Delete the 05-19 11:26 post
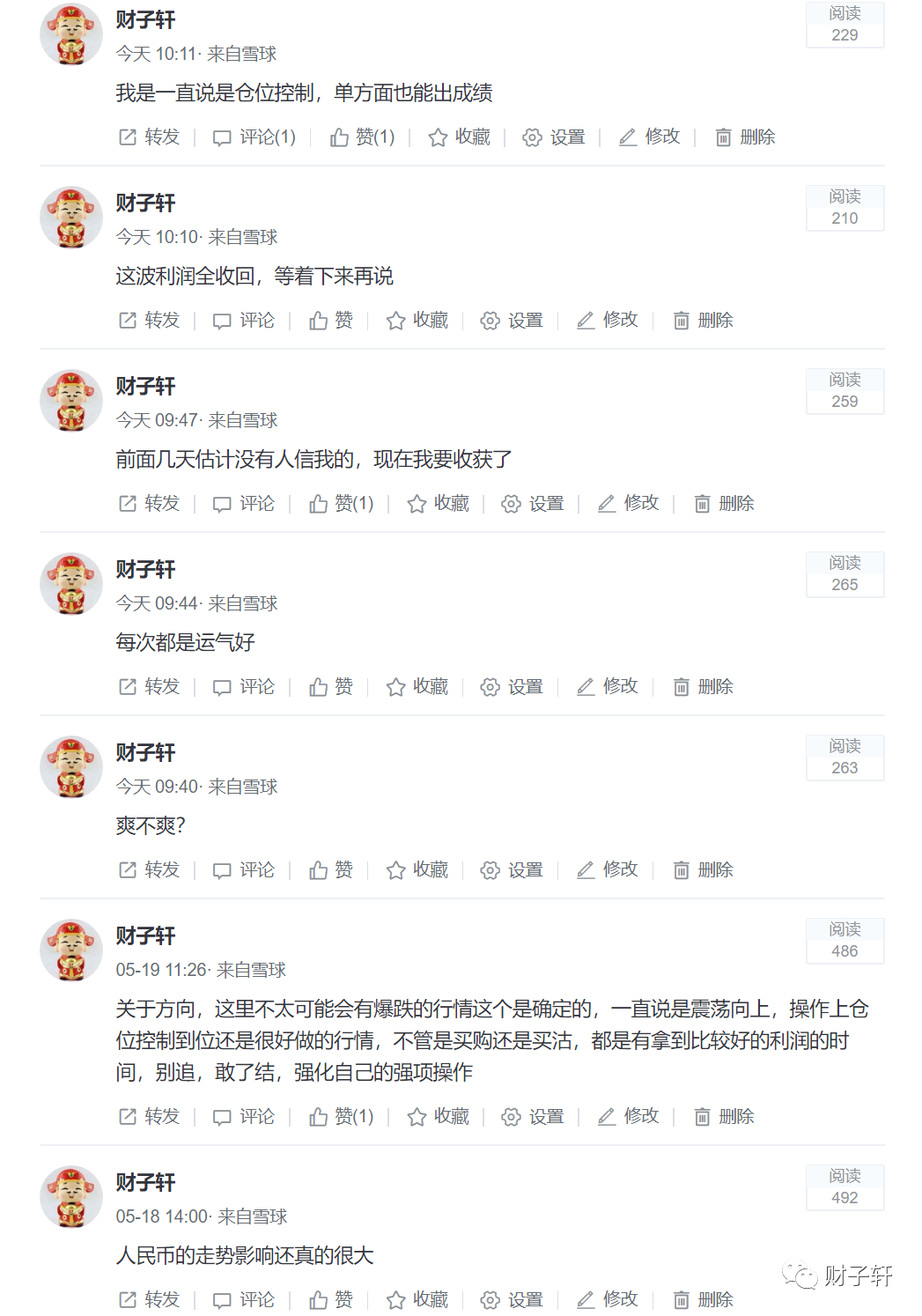The width and height of the screenshot is (922, 1316). pos(725,1117)
